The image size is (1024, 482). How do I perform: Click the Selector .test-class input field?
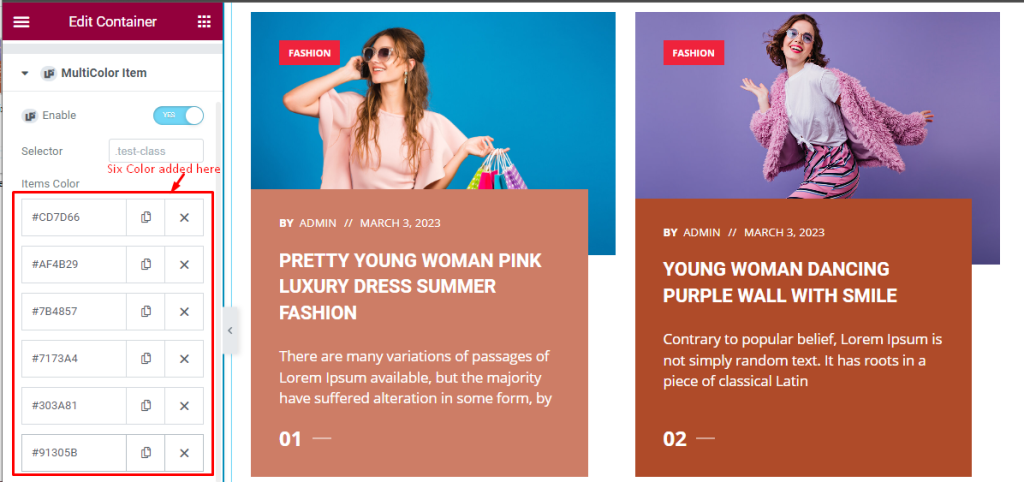tap(156, 151)
